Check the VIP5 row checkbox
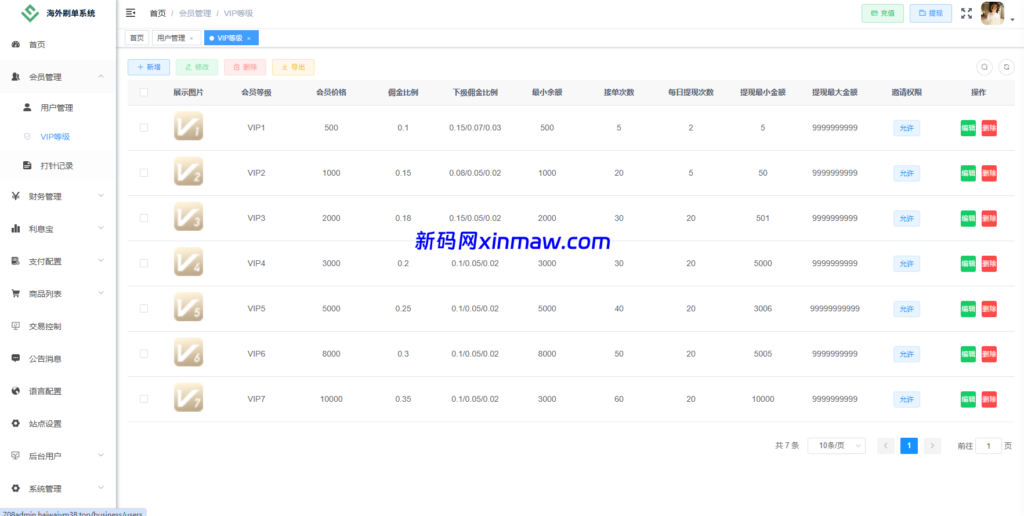1024x516 pixels. pos(144,308)
